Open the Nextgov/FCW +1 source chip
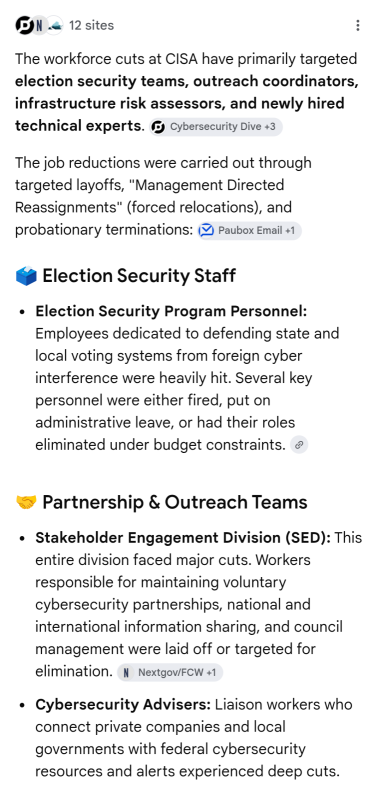 170,672
